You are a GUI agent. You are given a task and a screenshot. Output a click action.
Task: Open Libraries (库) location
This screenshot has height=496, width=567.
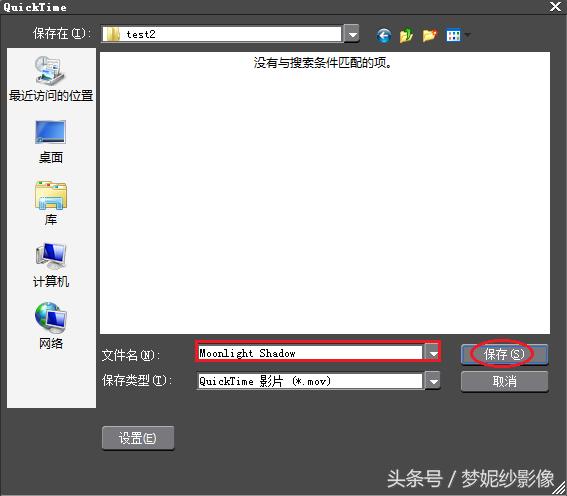point(51,203)
